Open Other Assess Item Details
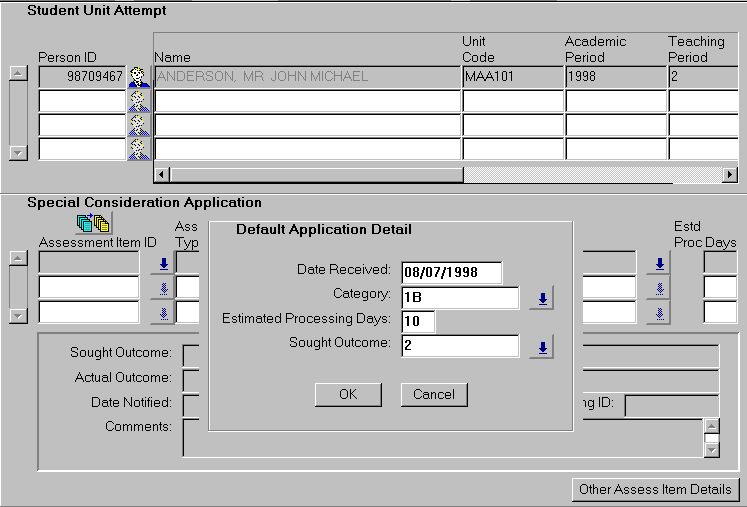Viewport: 747px width, 507px height. tap(655, 490)
